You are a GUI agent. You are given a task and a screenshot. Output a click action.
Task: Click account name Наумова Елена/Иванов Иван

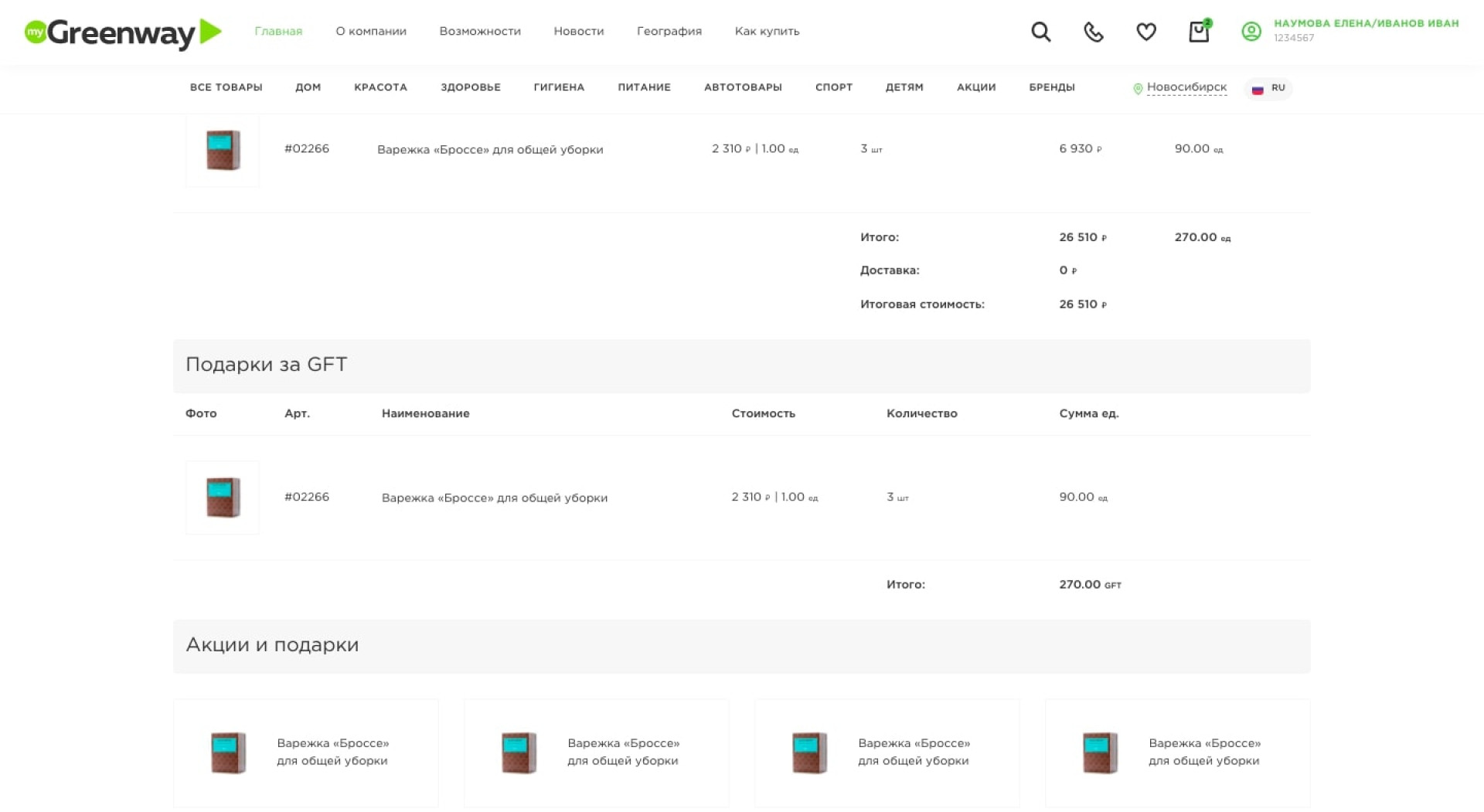click(x=1366, y=24)
